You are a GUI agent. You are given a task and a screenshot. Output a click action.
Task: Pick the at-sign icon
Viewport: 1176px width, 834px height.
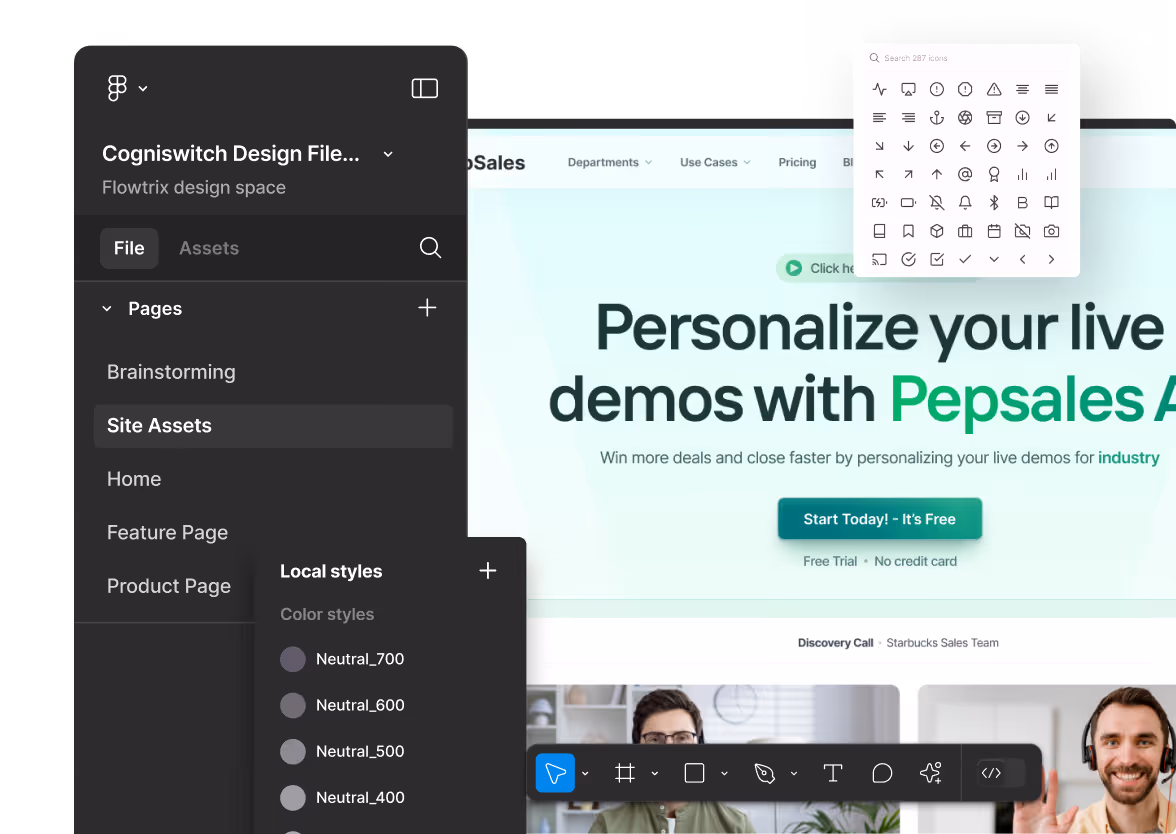coord(965,175)
